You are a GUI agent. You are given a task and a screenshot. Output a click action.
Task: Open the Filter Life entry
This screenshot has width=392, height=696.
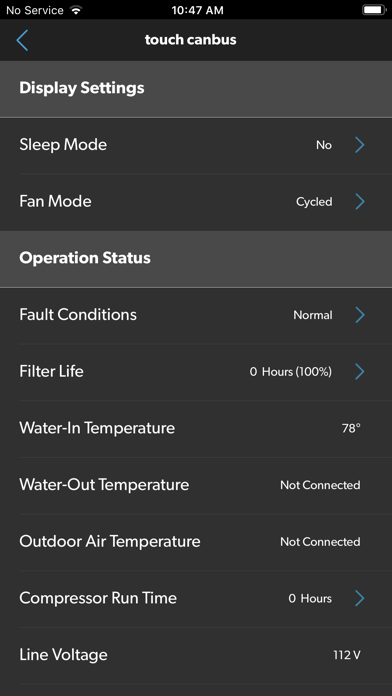point(196,372)
